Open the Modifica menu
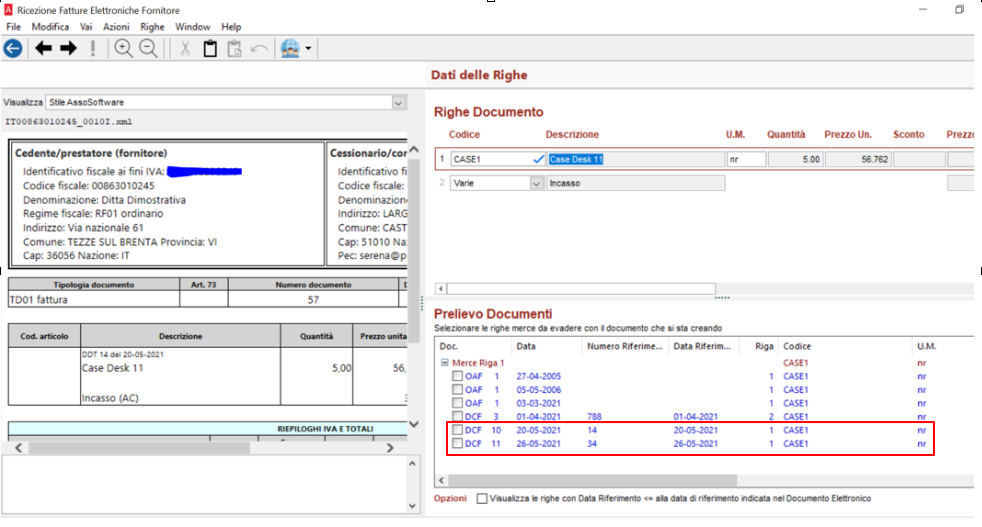 (50, 27)
